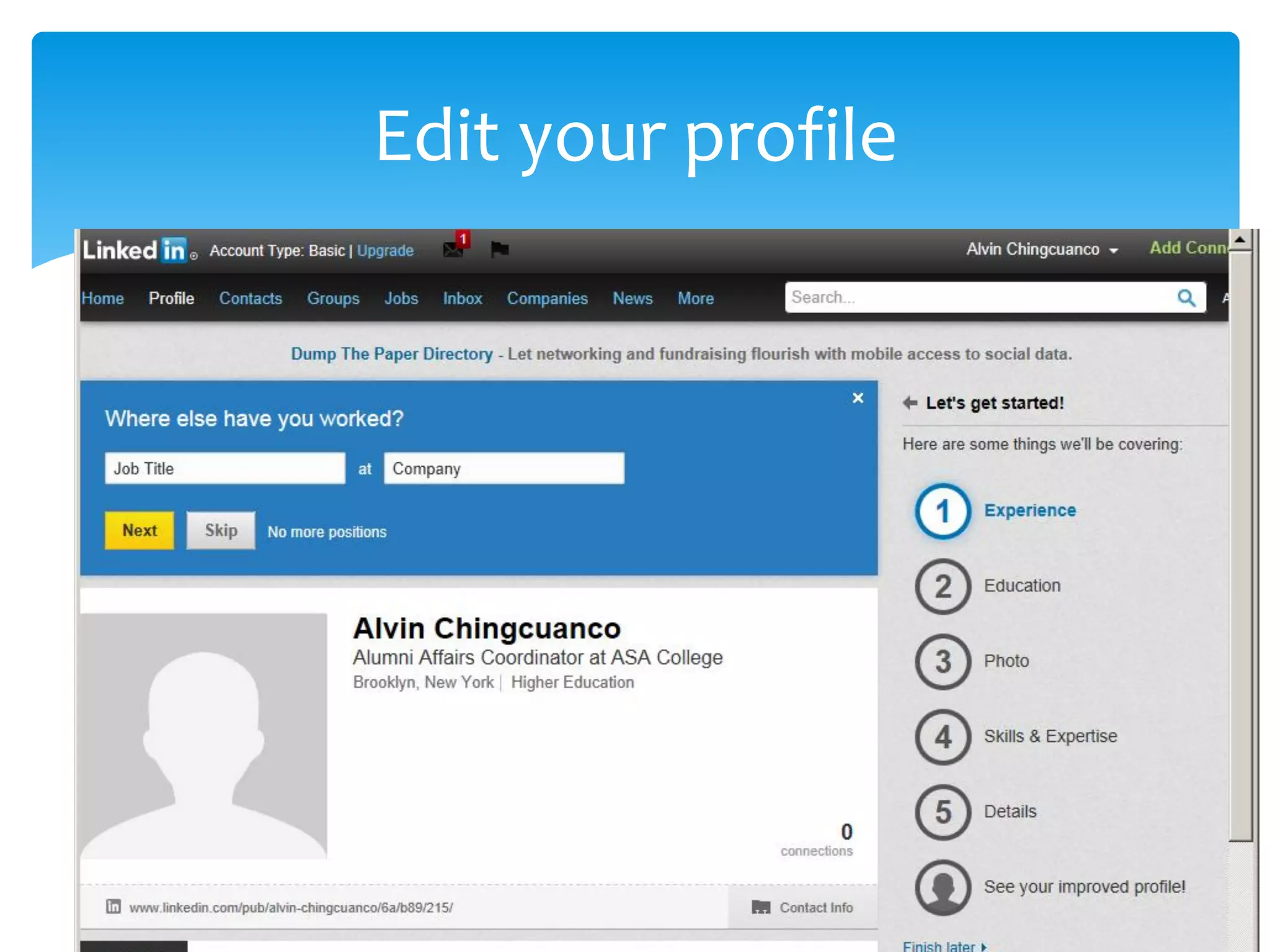The width and height of the screenshot is (1270, 952).
Task: Click the Add Connections link
Action: [1188, 248]
